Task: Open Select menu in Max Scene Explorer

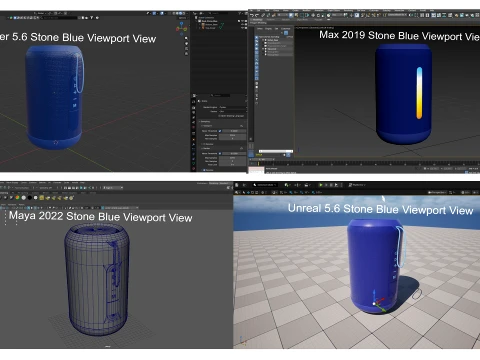Action: (260, 29)
